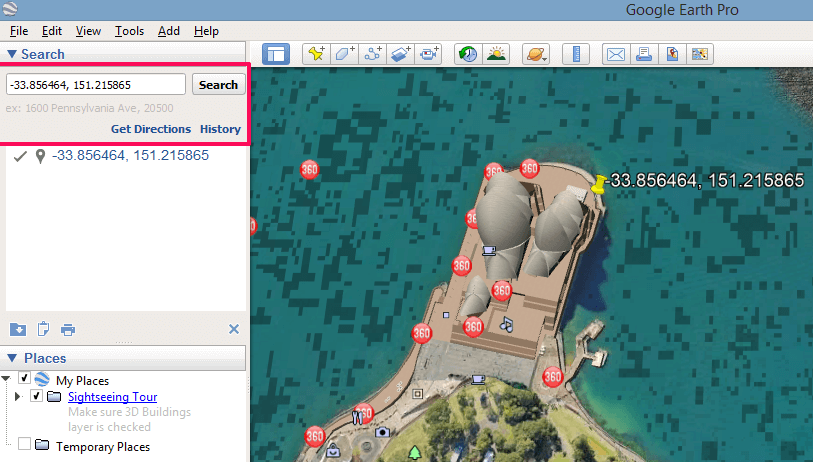Email the view with the envelope icon

[x=616, y=54]
